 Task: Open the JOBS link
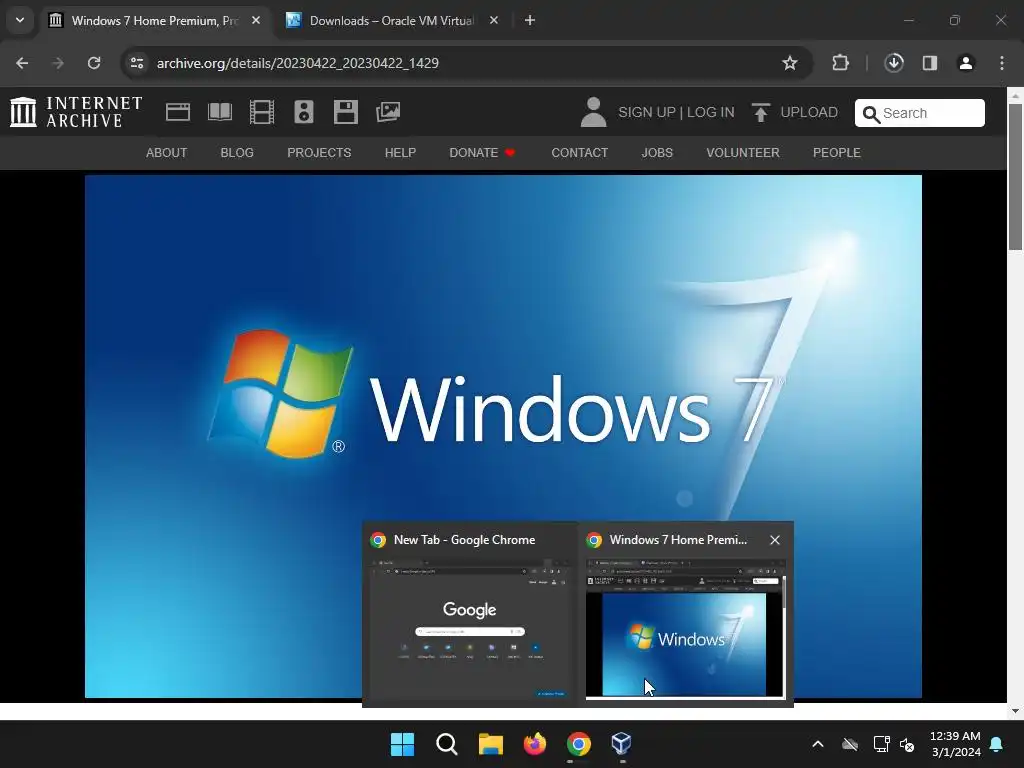click(x=657, y=153)
